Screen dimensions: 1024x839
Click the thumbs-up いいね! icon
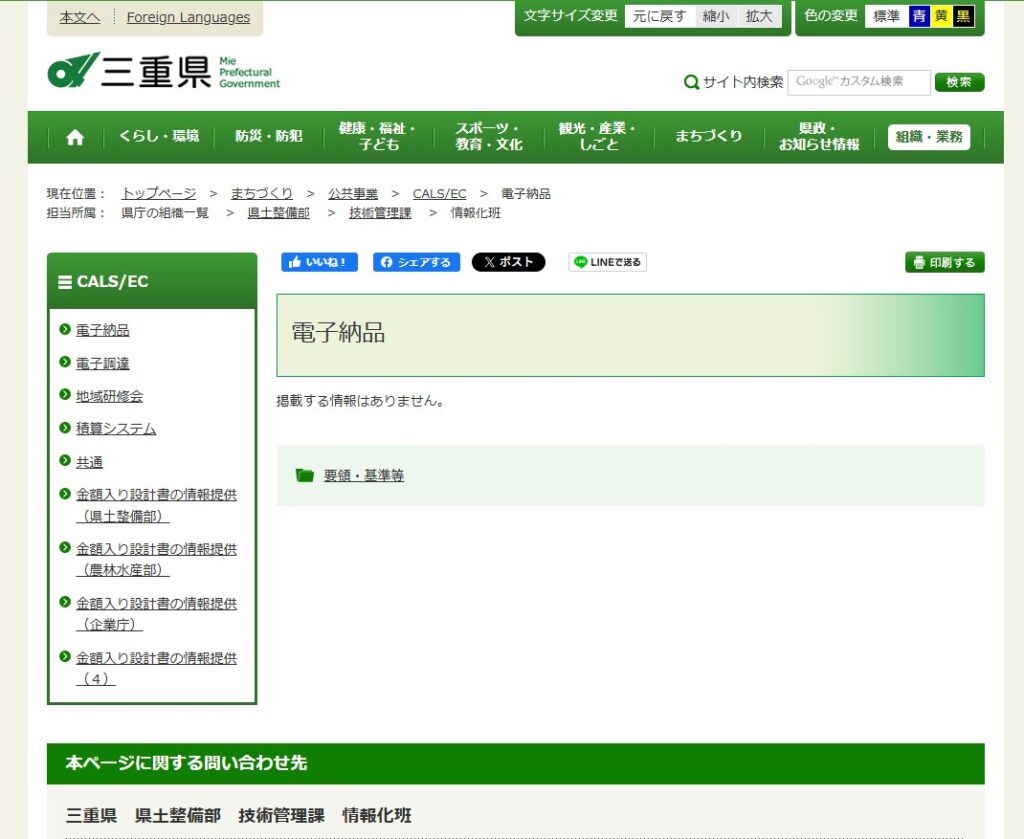pyautogui.click(x=296, y=262)
